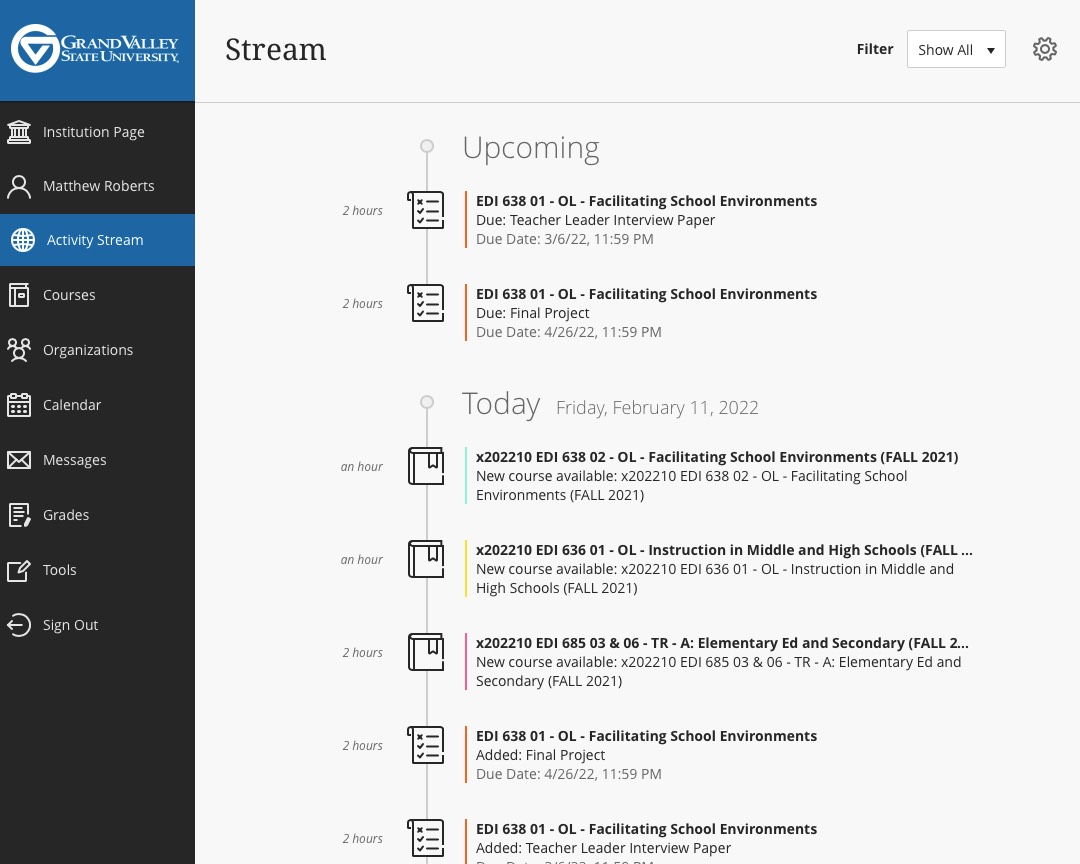Open stream settings gear icon
Image resolution: width=1080 pixels, height=864 pixels.
tap(1045, 49)
